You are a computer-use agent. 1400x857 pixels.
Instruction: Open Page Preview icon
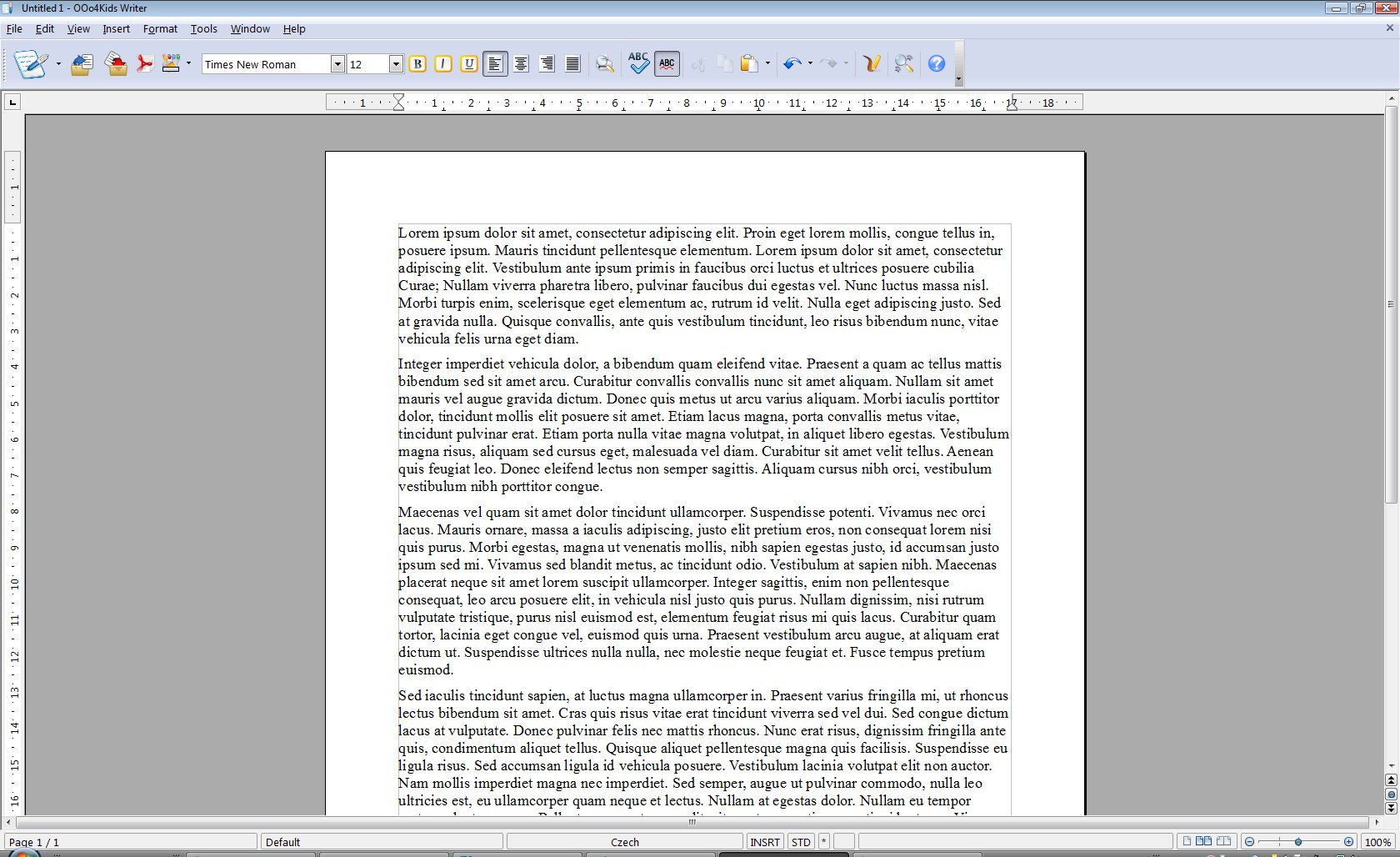coord(605,64)
